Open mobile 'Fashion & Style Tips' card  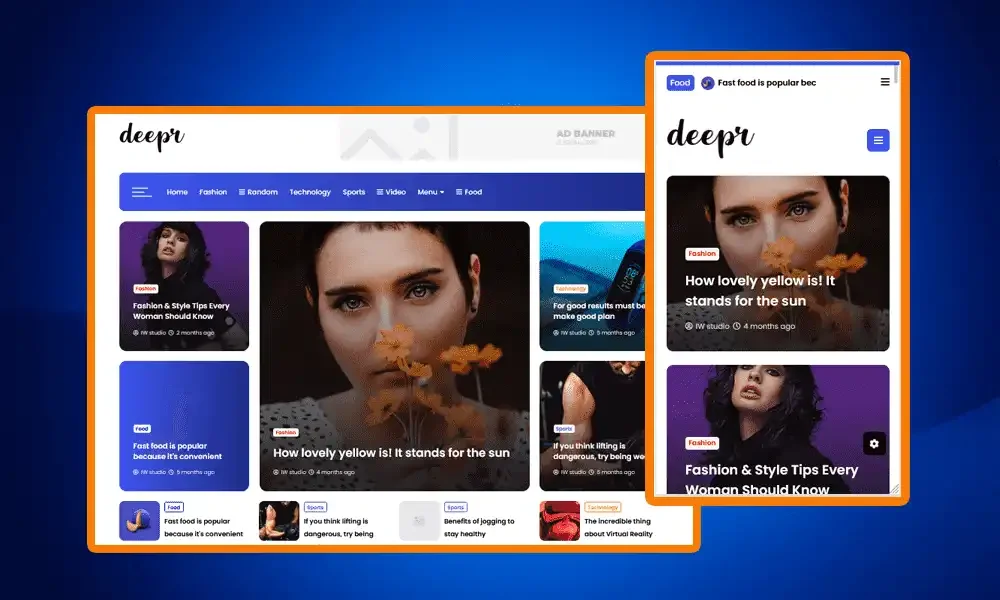777,429
